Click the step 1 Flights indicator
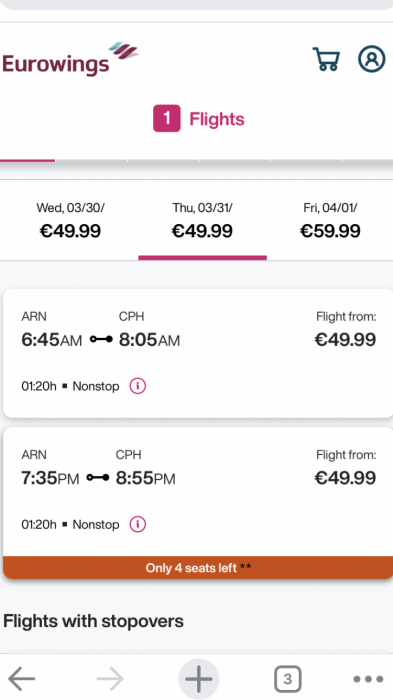This screenshot has width=393, height=700. (x=199, y=119)
